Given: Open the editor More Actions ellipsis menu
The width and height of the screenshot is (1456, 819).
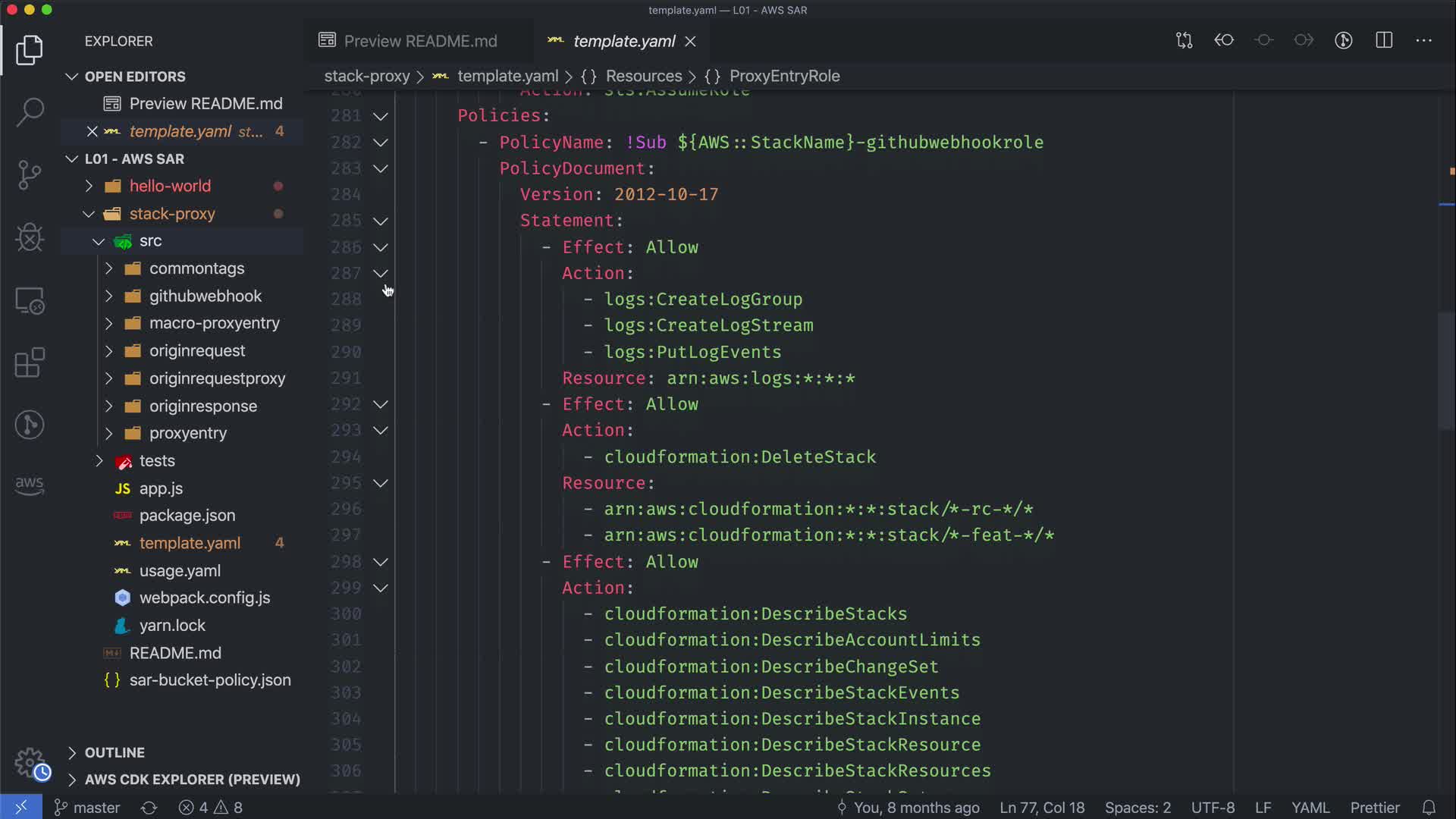Looking at the screenshot, I should coord(1423,40).
